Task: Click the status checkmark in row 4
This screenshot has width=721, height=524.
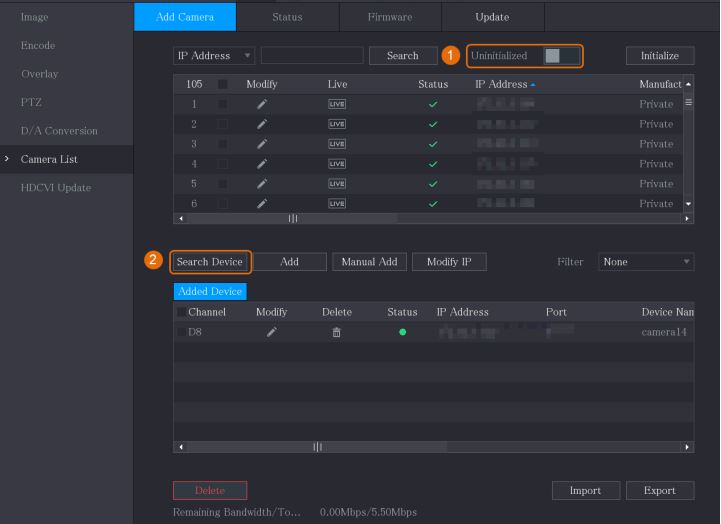Action: (x=433, y=164)
